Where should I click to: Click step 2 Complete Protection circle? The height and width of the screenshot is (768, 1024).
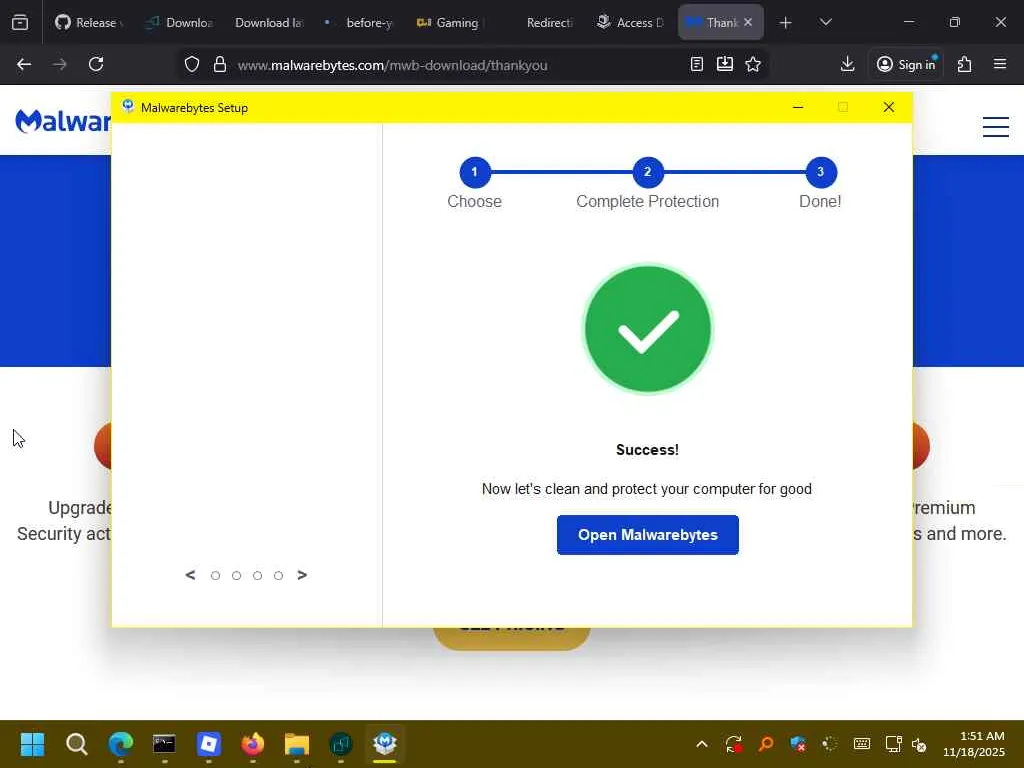pyautogui.click(x=648, y=172)
